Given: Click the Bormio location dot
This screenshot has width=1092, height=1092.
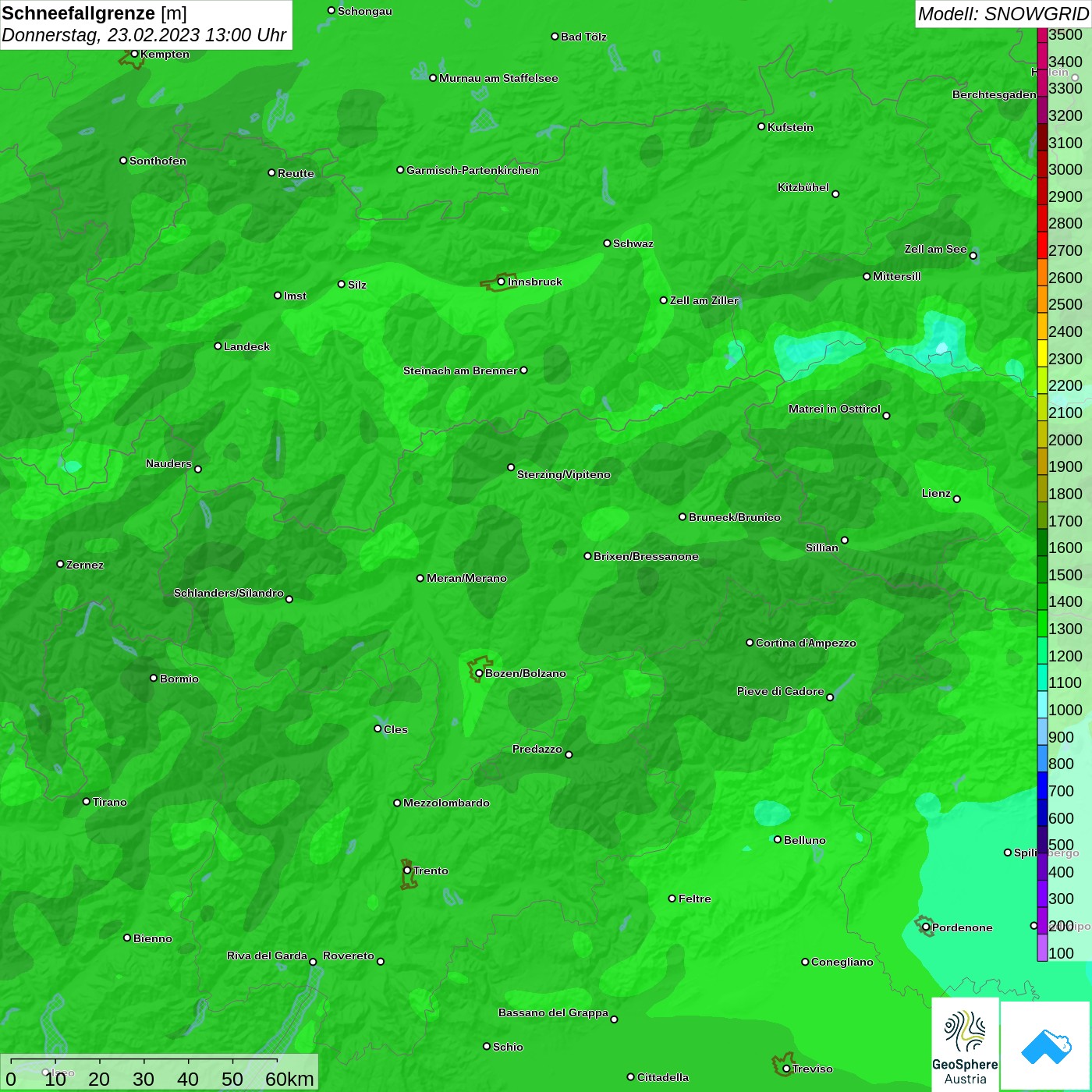Looking at the screenshot, I should pos(154,678).
